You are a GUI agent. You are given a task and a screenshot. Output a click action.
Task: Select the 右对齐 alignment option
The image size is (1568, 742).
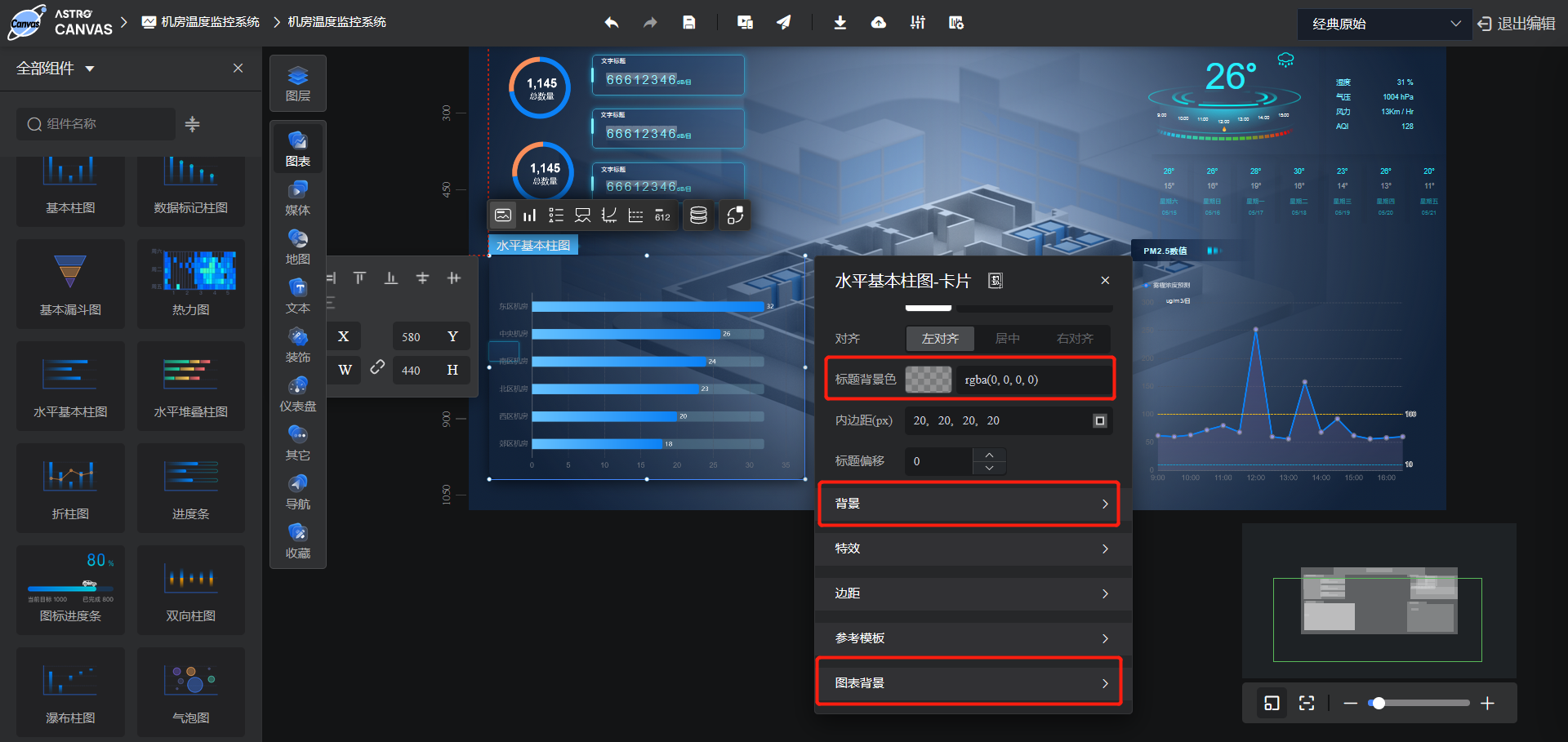coord(1075,338)
